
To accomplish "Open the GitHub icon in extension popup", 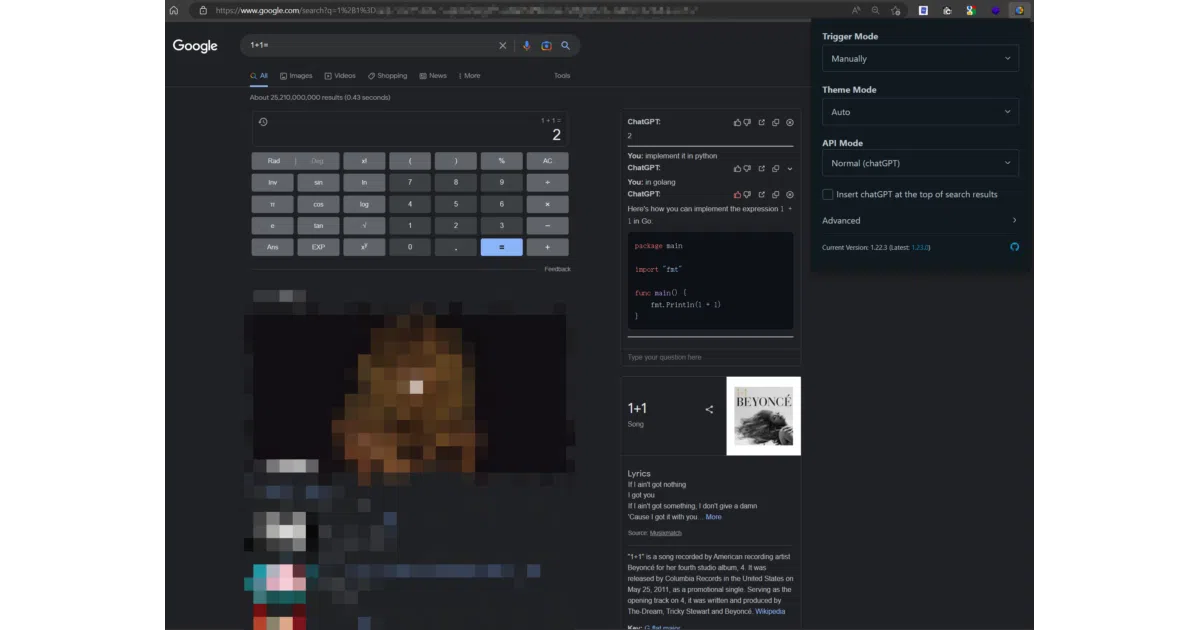I will pyautogui.click(x=1014, y=247).
